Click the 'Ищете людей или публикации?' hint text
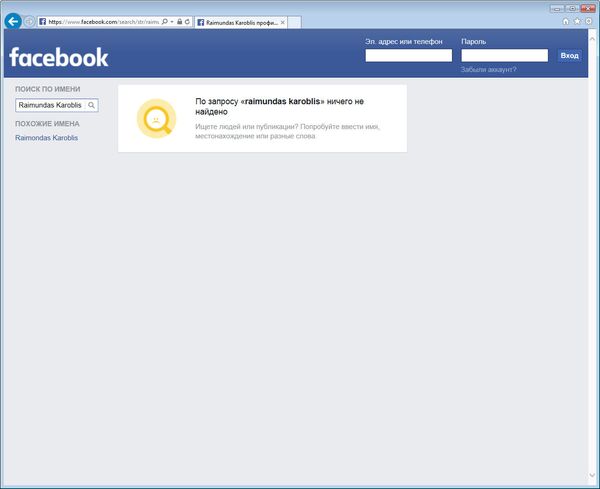This screenshot has width=600, height=489. coord(287,131)
